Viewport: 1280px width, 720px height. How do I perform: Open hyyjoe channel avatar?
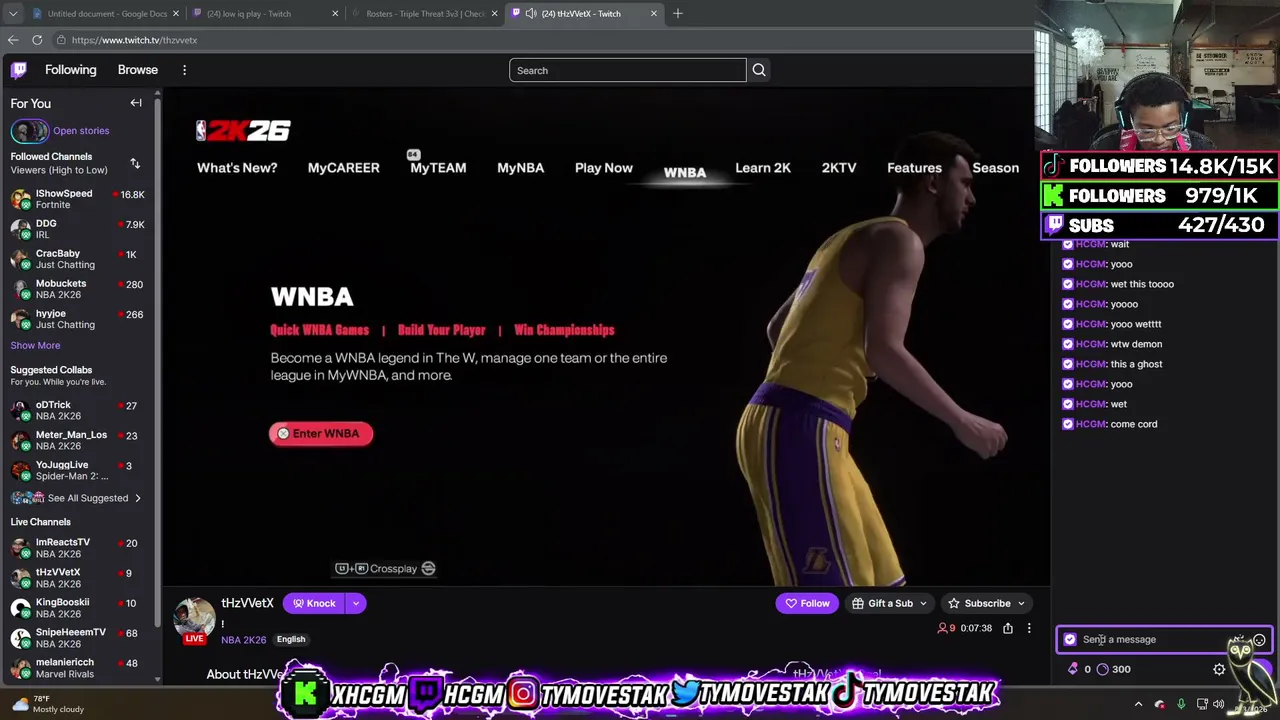(x=21, y=319)
